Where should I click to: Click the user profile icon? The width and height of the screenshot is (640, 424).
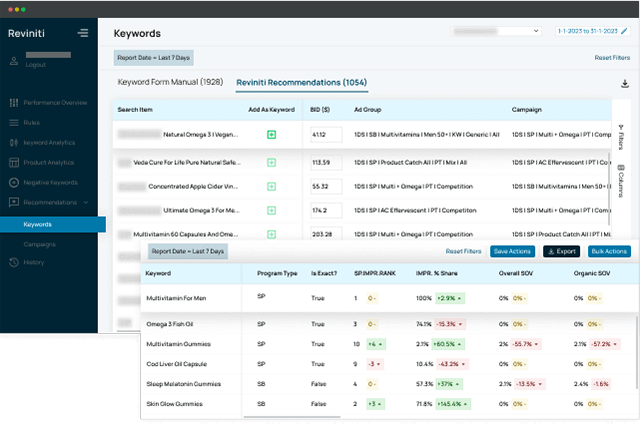[x=14, y=61]
